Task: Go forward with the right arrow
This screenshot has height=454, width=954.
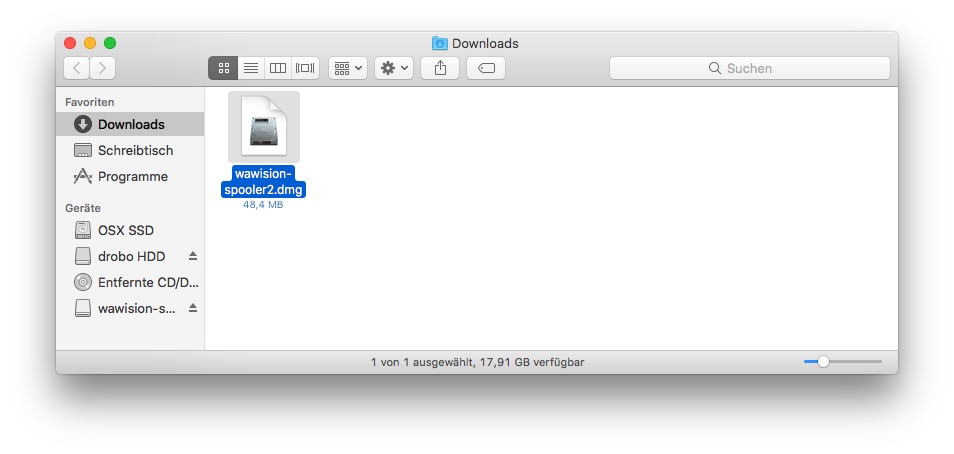Action: pos(102,68)
